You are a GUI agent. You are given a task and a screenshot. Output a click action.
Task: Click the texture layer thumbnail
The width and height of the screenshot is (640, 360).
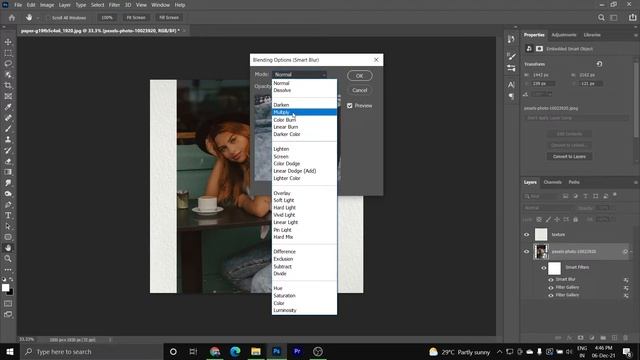pos(541,235)
